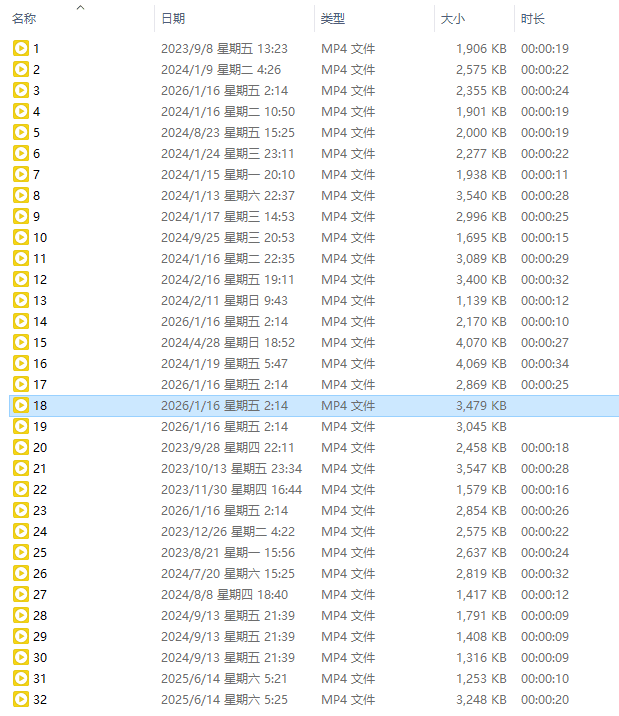Click the highlighted file 18 icon

[x=20, y=405]
